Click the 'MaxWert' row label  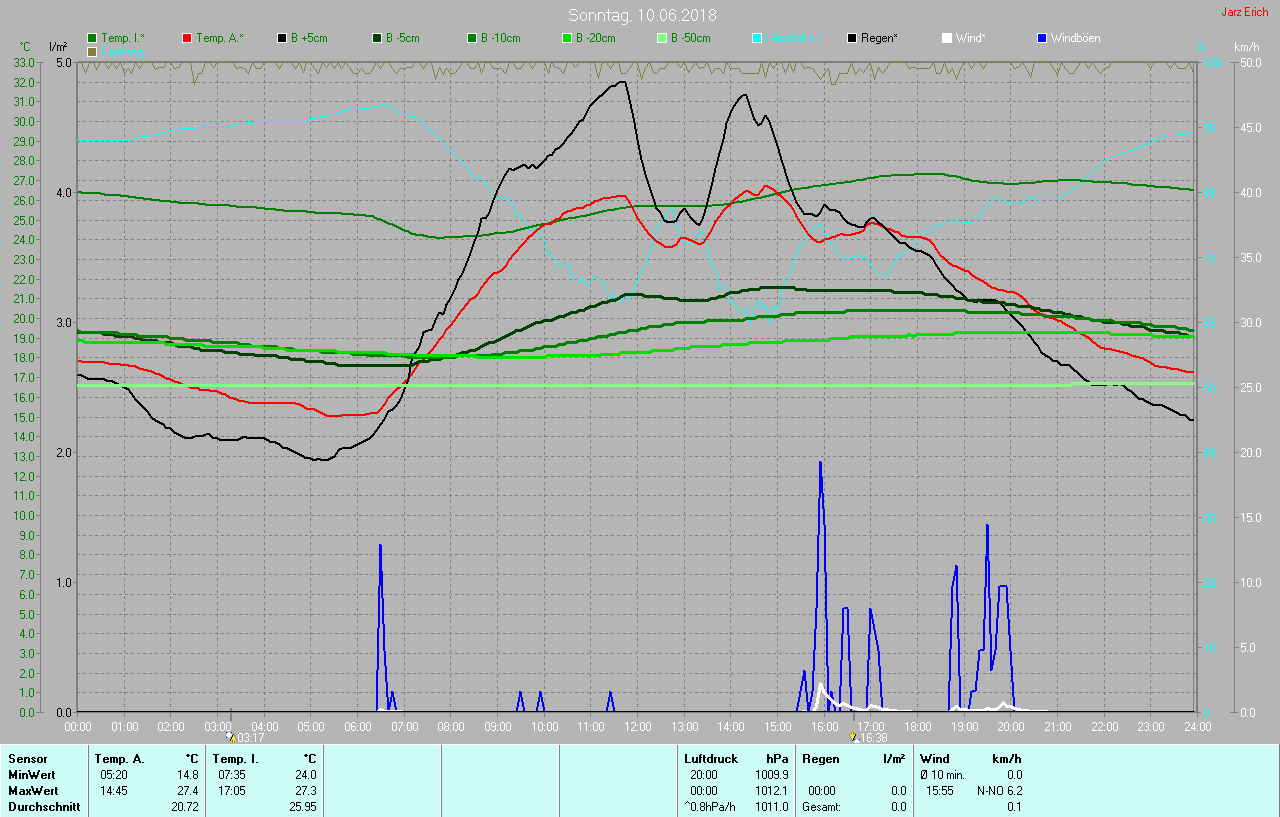point(32,791)
